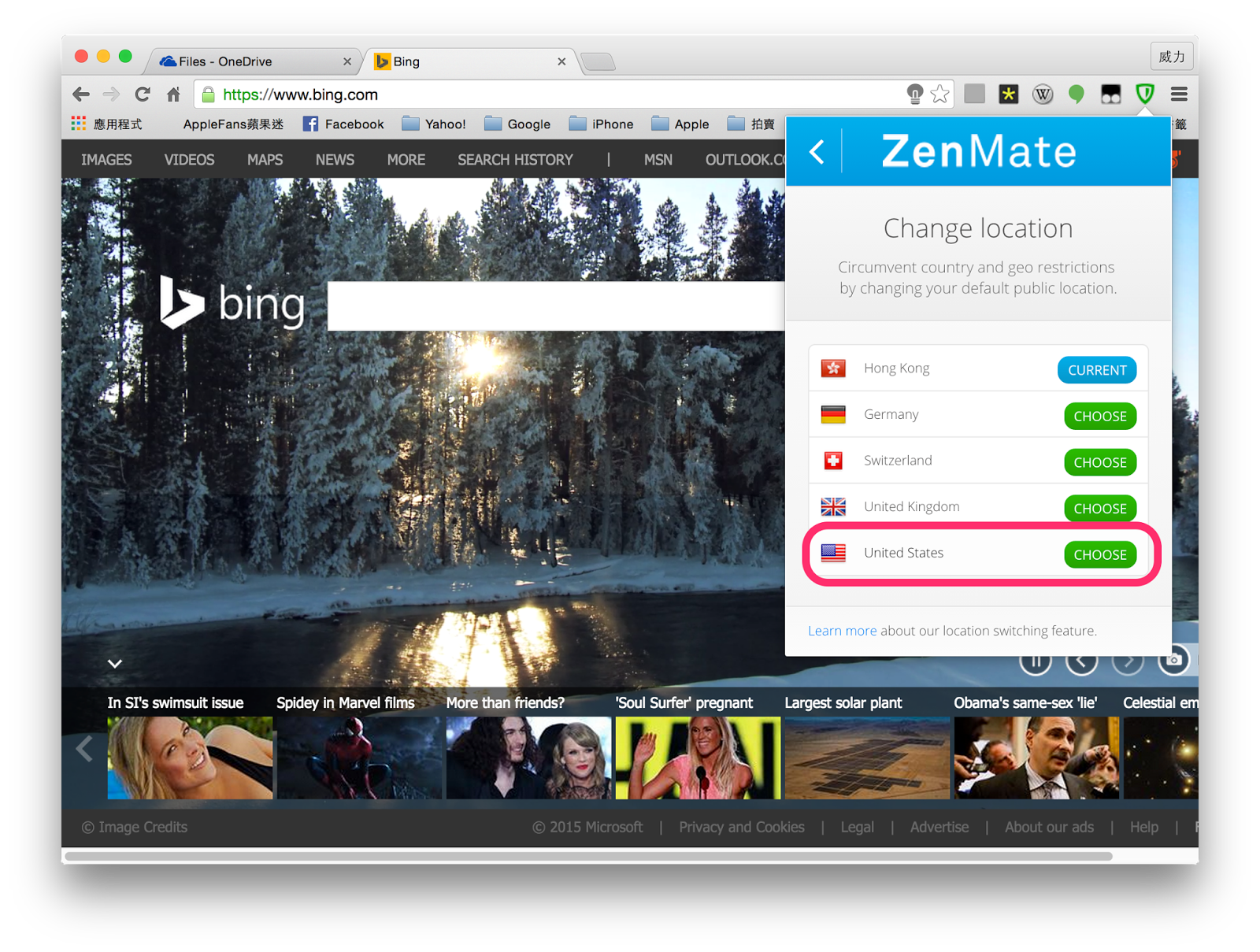The image size is (1260, 952).
Task: Open the MORE menu on Bing
Action: [x=406, y=160]
